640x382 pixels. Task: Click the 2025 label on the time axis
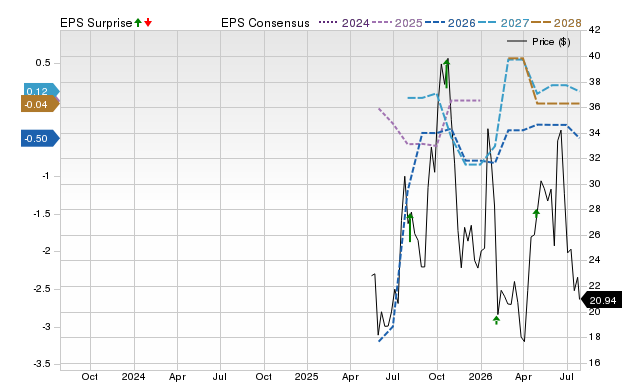[307, 376]
